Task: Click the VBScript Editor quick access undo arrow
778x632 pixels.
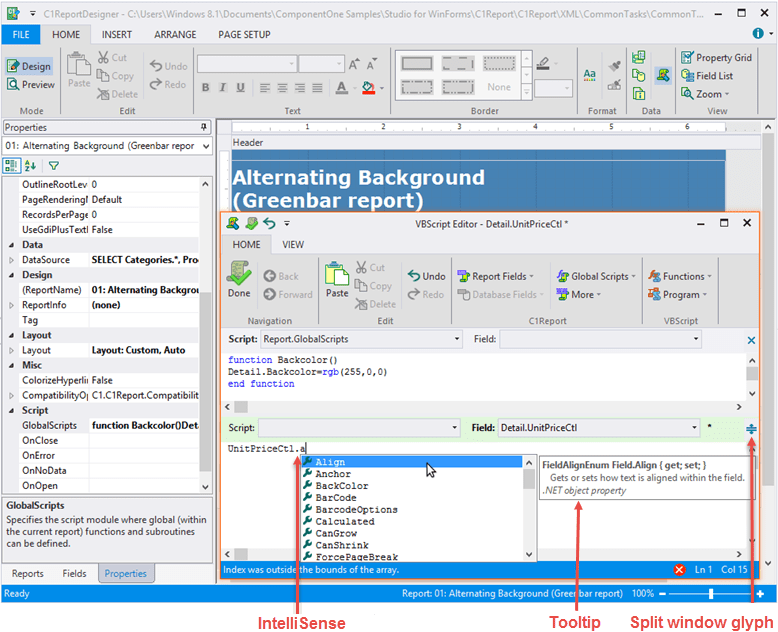Action: tap(269, 224)
